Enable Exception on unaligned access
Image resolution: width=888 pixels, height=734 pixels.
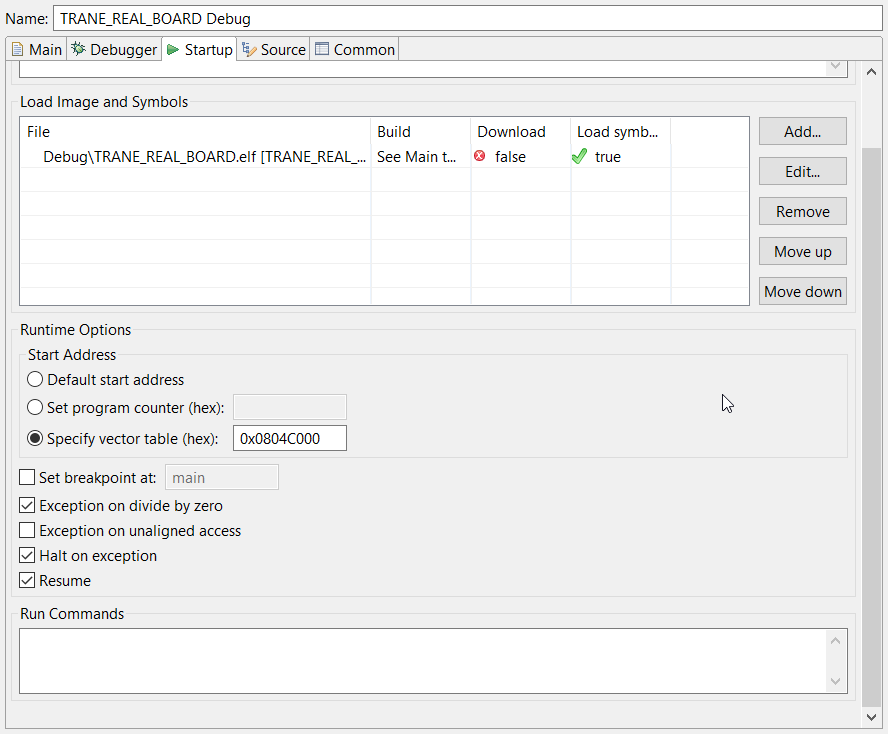[27, 531]
